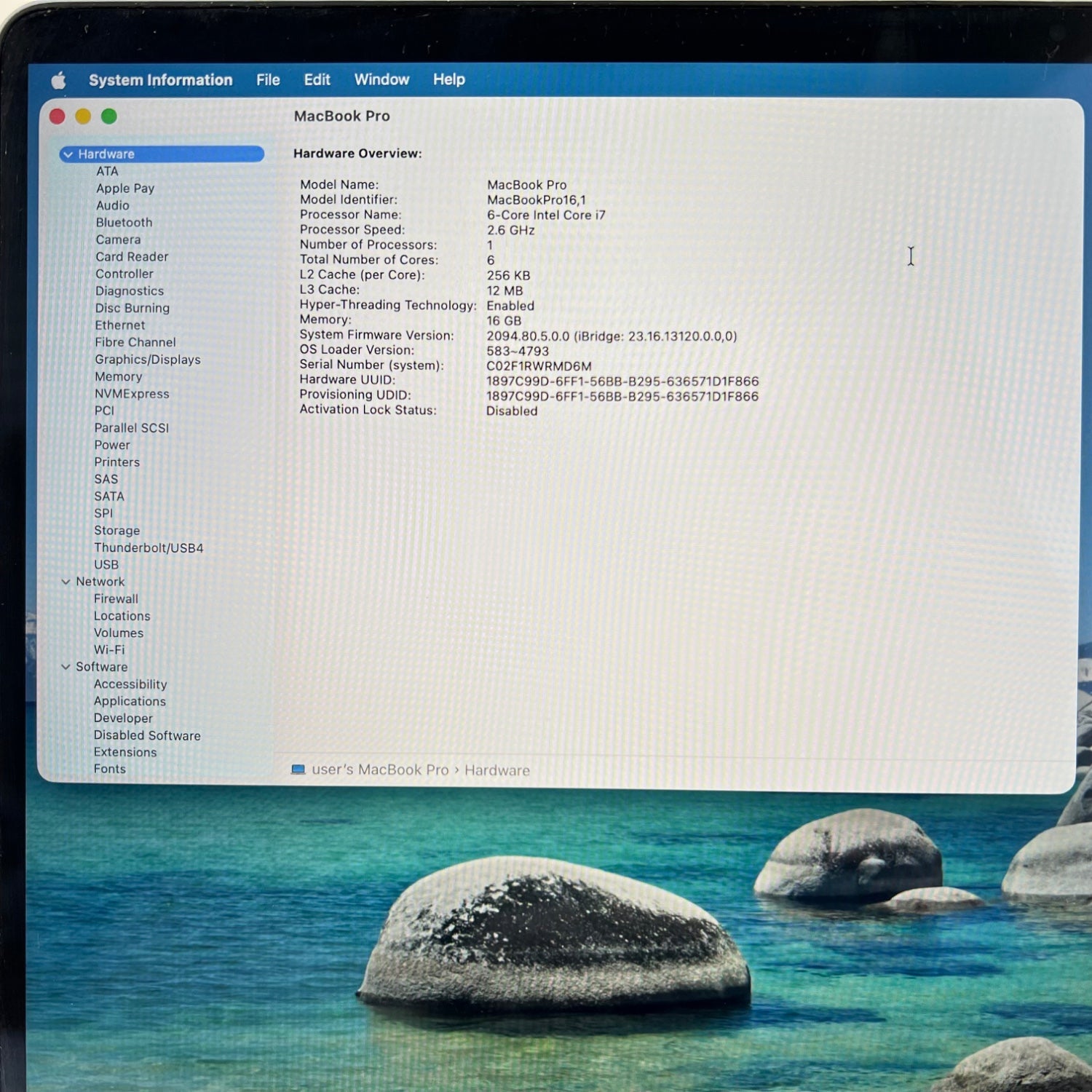Open the Window menu
The height and width of the screenshot is (1092, 1092).
(x=381, y=79)
